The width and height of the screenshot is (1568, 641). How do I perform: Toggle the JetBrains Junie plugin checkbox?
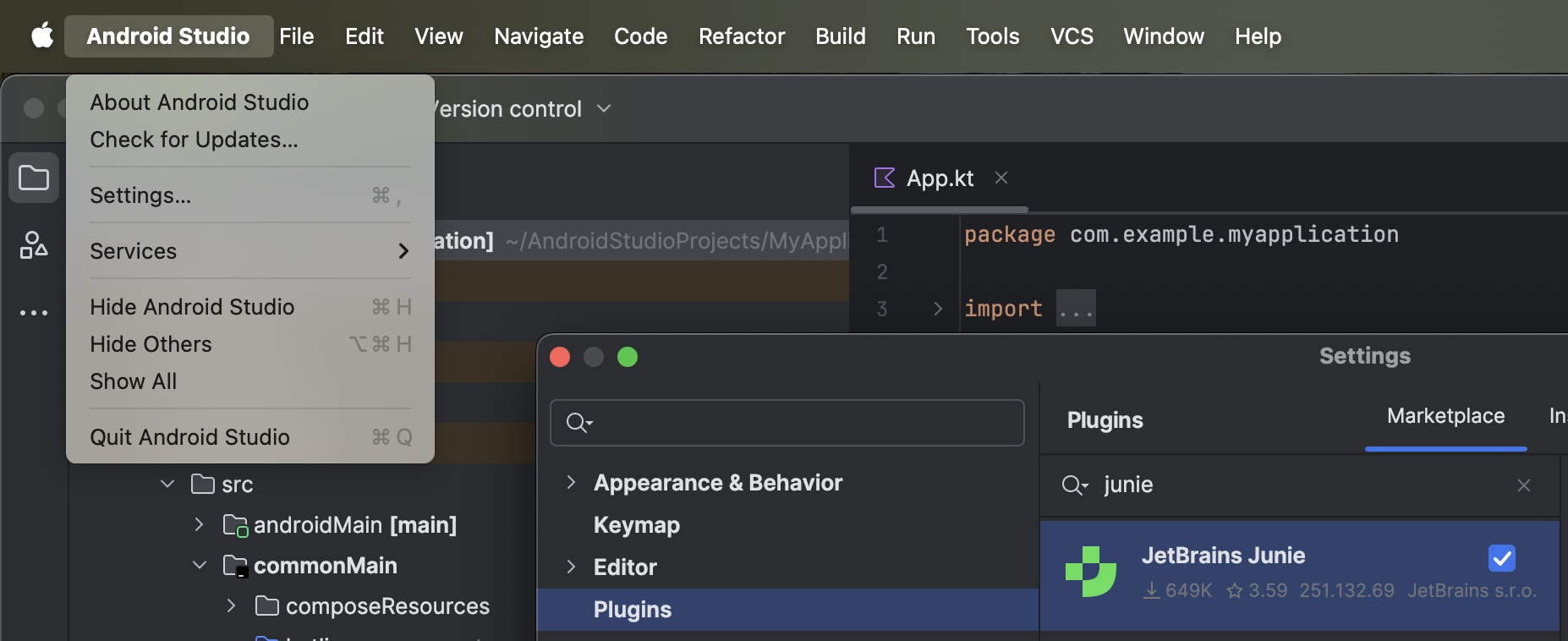(1502, 558)
